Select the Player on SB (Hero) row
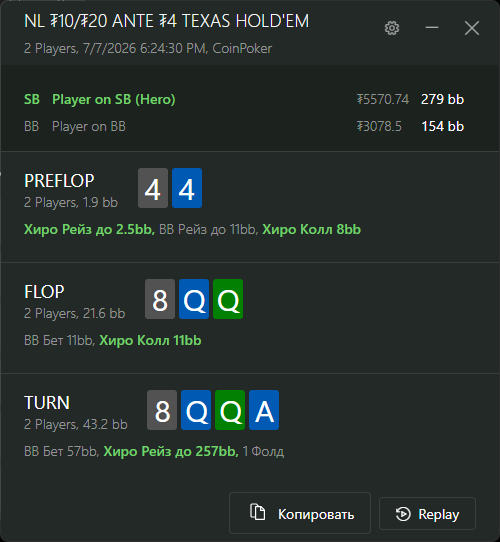The height and width of the screenshot is (542, 500). click(244, 100)
